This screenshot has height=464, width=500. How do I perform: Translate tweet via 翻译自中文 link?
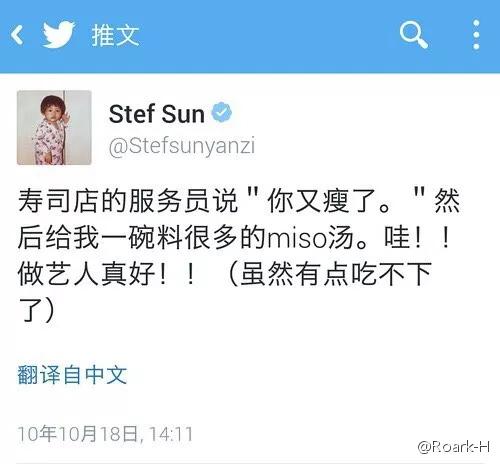point(72,375)
